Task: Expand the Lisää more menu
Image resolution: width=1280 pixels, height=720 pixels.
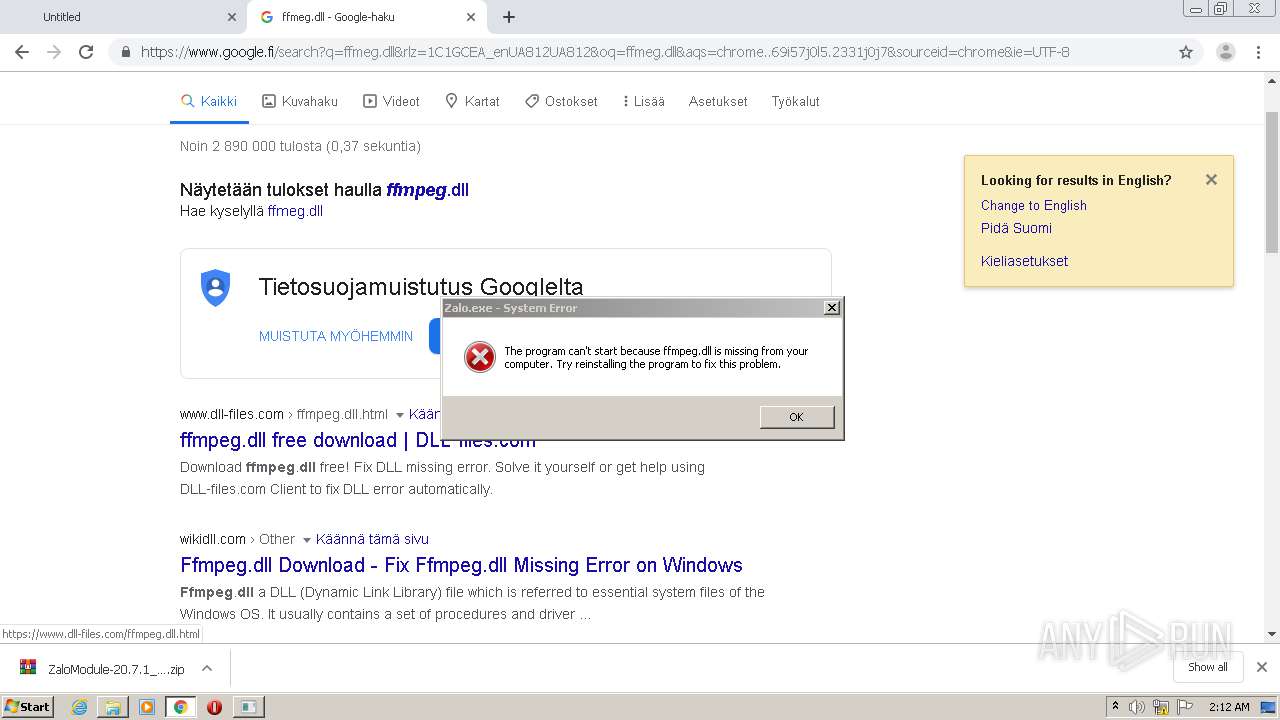Action: [643, 101]
